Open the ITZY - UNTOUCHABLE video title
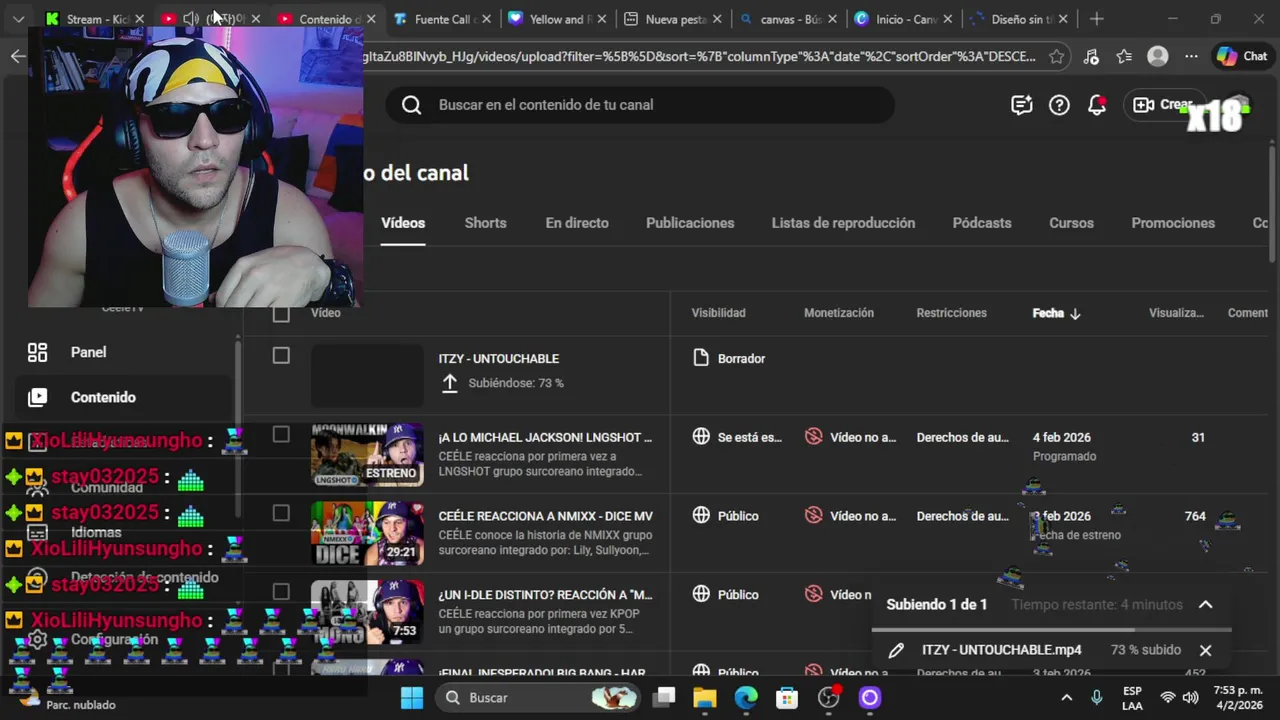The image size is (1280, 720). pos(498,359)
